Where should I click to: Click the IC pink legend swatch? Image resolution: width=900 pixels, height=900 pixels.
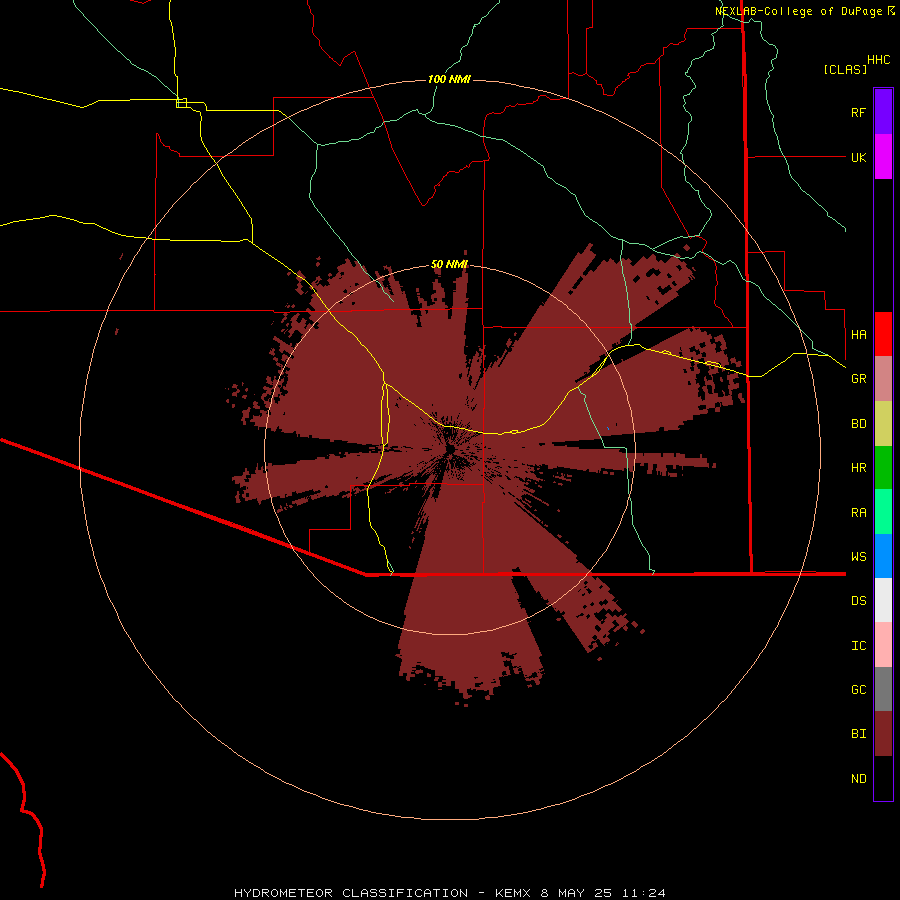click(x=883, y=645)
